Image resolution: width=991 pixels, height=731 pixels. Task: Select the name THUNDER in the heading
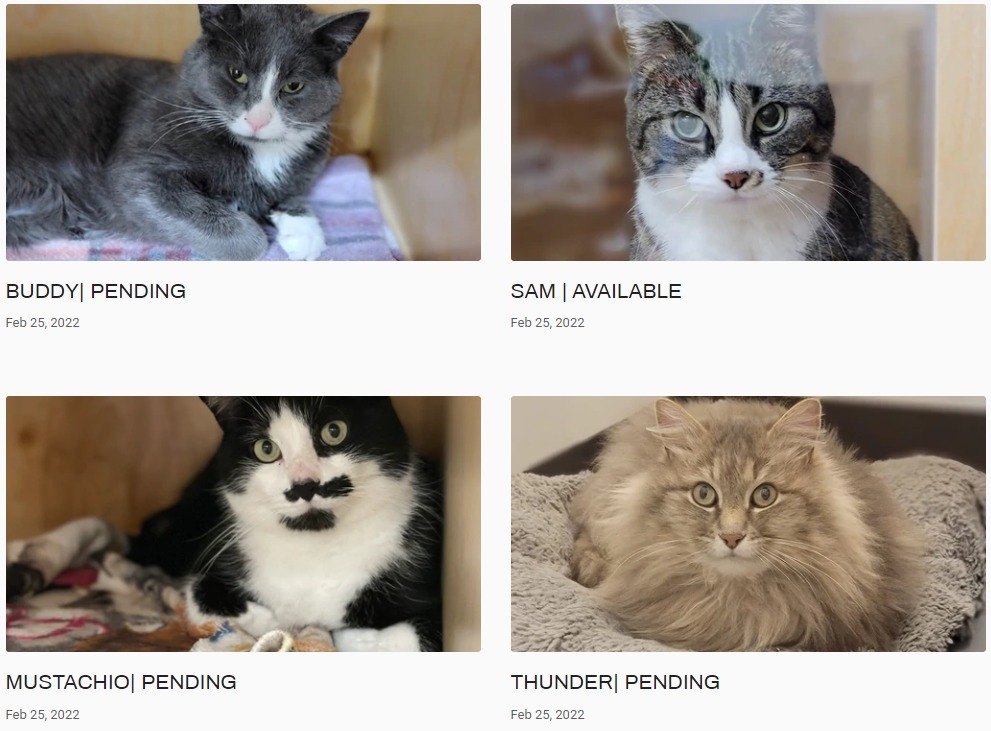(x=561, y=682)
